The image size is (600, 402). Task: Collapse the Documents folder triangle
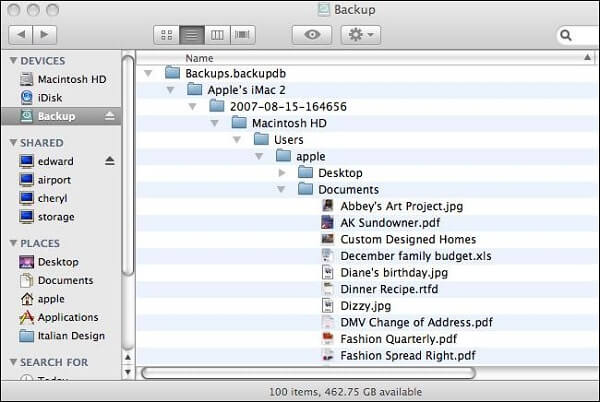click(281, 189)
